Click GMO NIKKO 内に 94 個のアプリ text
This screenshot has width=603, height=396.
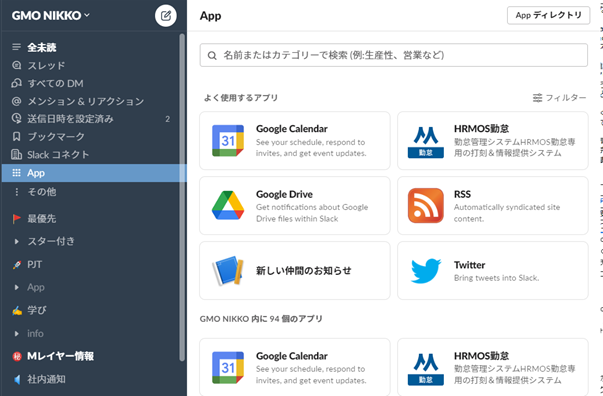261,319
